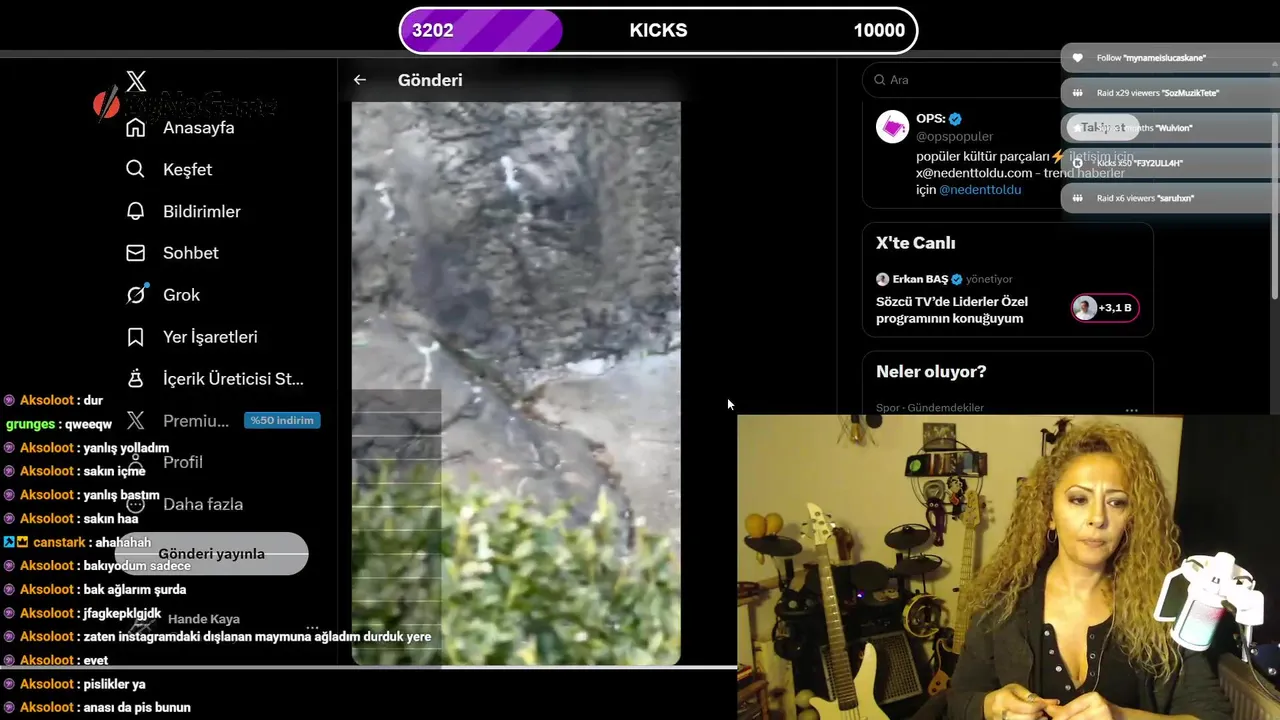The width and height of the screenshot is (1280, 720).
Task: Click the chat message 'pislikler ya'
Action: (x=114, y=684)
